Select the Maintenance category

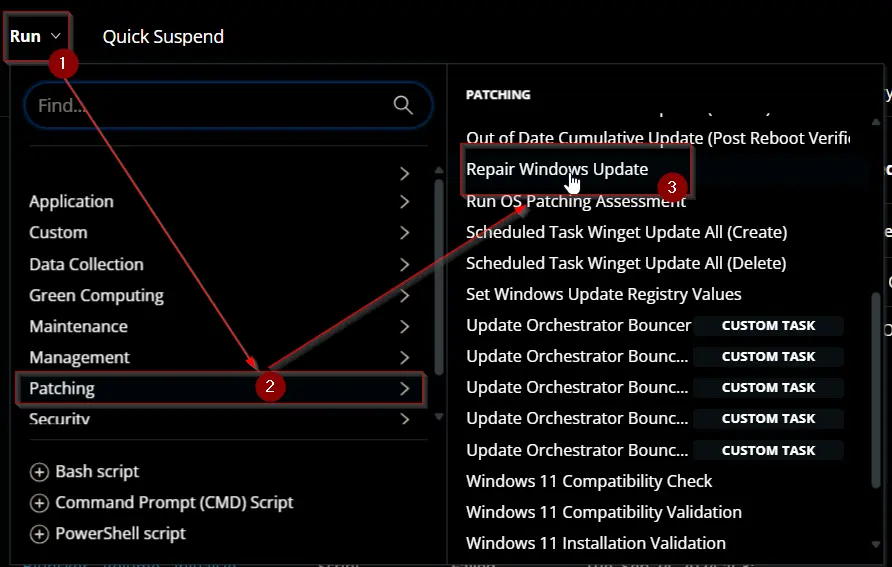click(220, 326)
